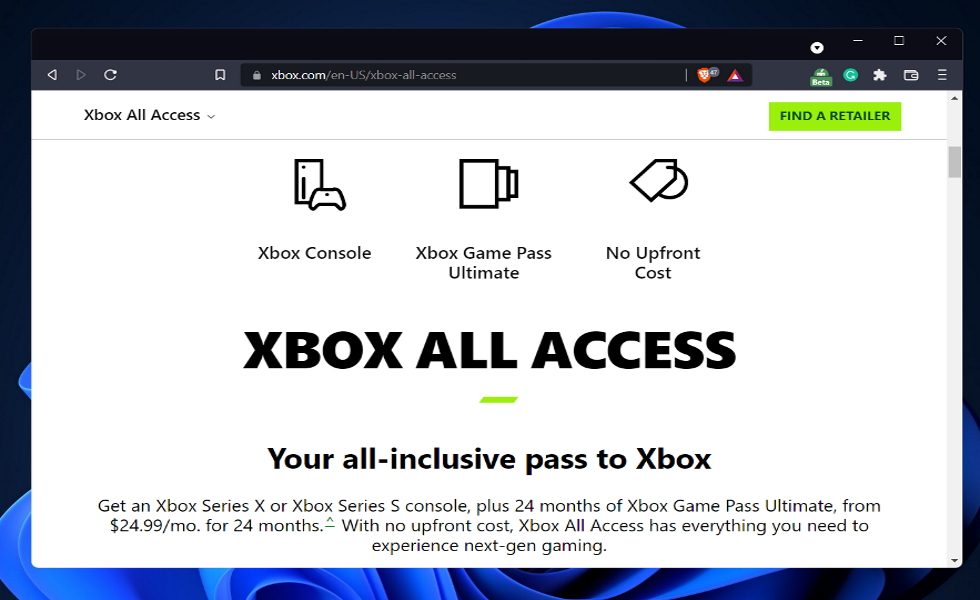Click the No Upfront Cost label

click(x=653, y=262)
